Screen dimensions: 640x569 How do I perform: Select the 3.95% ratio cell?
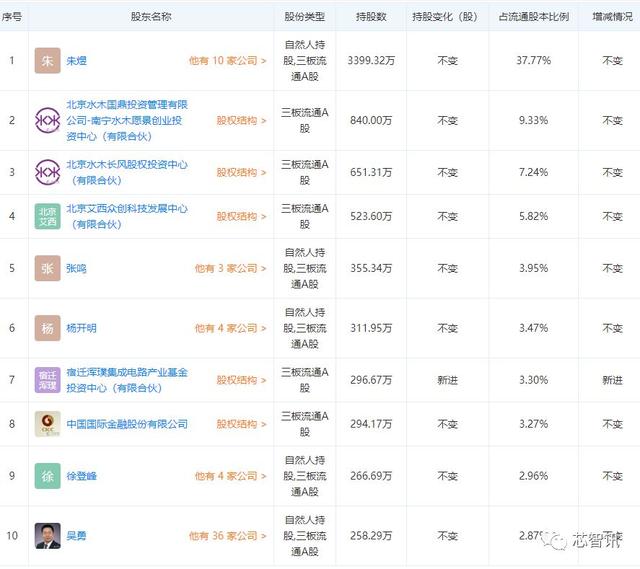[x=533, y=268]
